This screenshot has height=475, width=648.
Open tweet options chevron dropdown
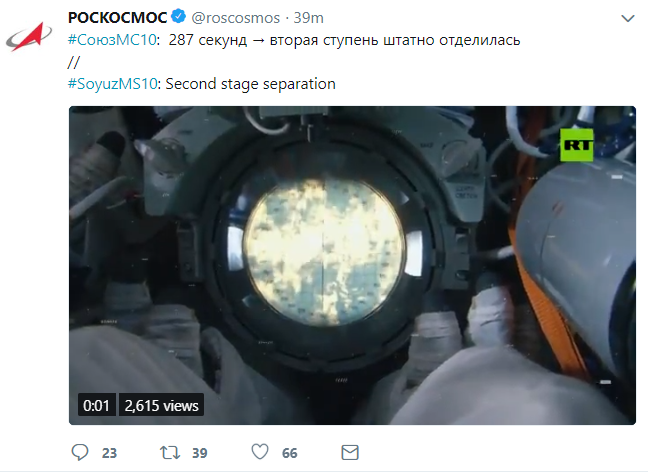(x=628, y=19)
